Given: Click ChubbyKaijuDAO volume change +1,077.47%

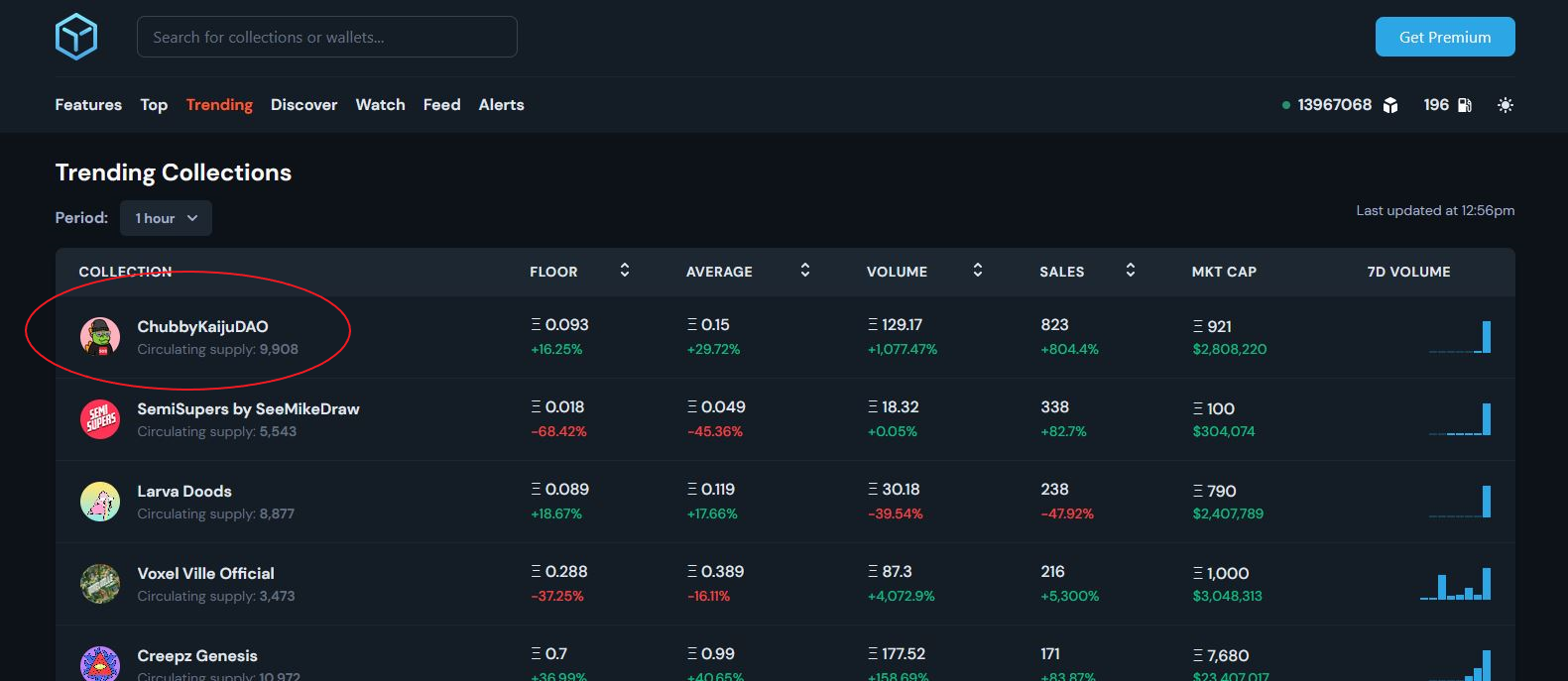Looking at the screenshot, I should click(x=903, y=349).
